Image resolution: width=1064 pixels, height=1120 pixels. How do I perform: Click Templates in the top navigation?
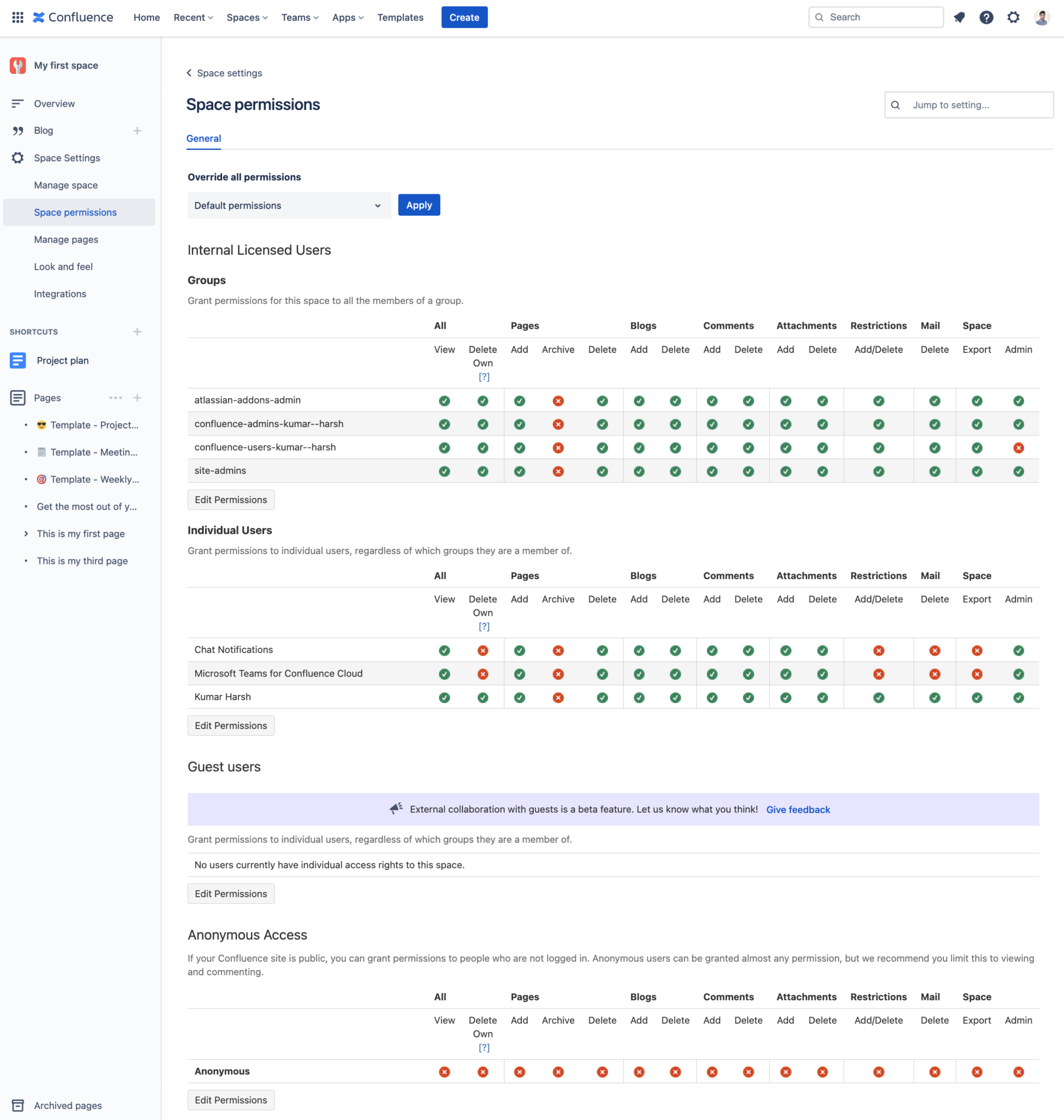point(400,17)
